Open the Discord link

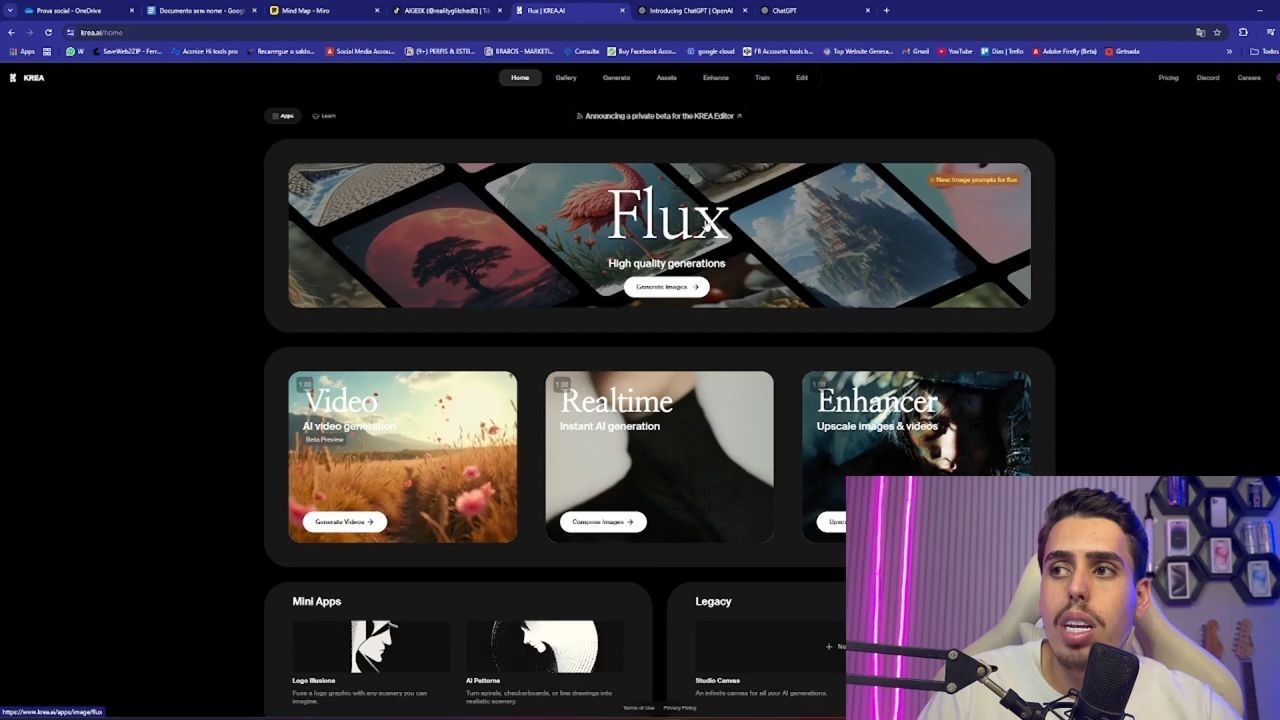pos(1208,78)
